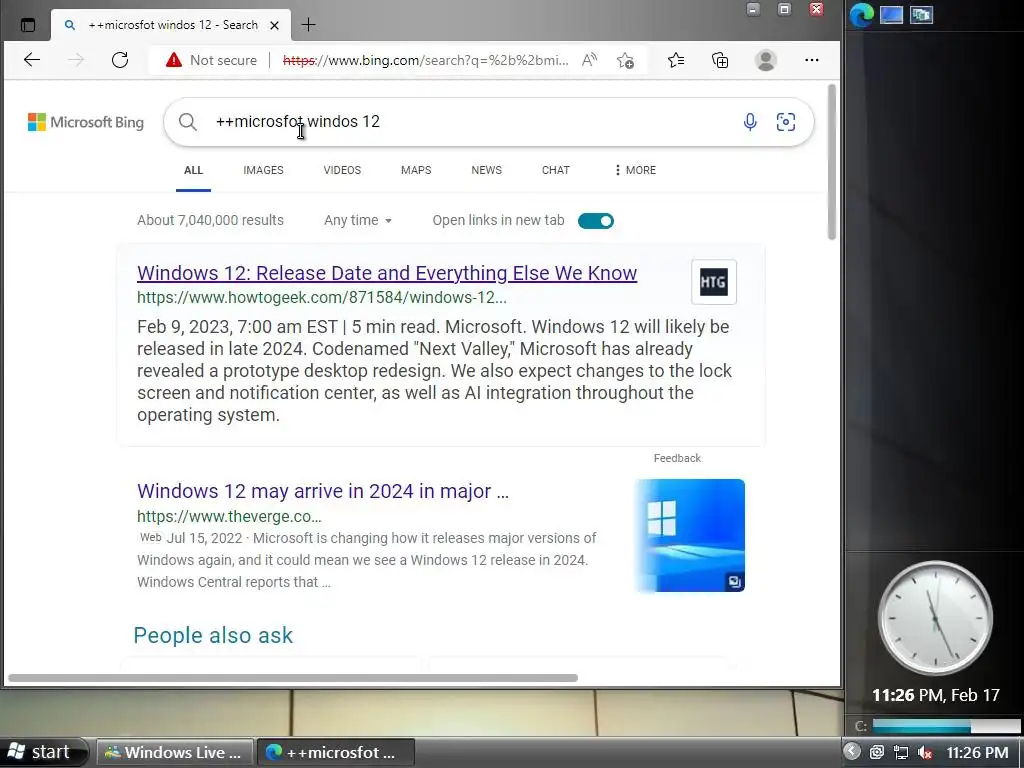
Task: Expand the MORE search categories menu
Action: [x=635, y=170]
